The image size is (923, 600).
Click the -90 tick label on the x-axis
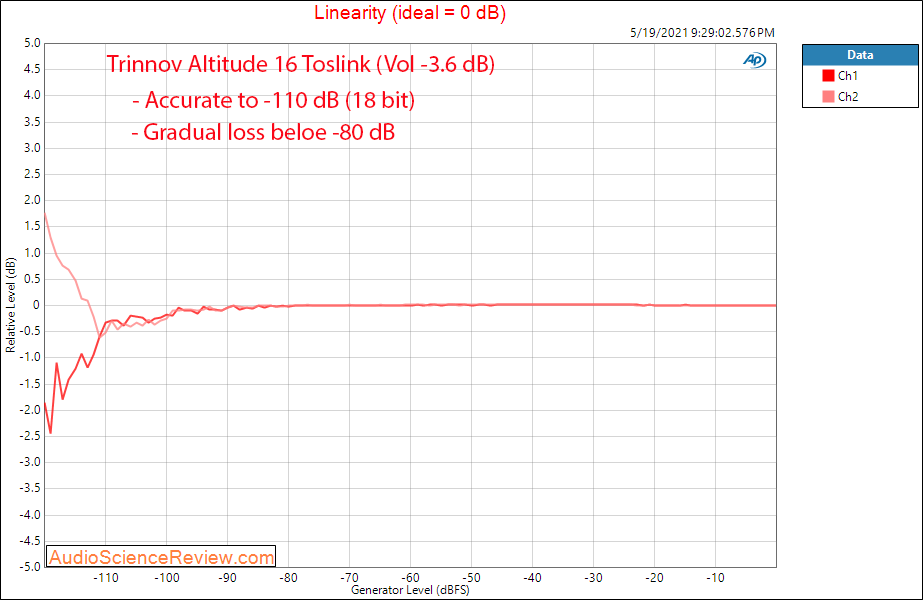click(228, 578)
